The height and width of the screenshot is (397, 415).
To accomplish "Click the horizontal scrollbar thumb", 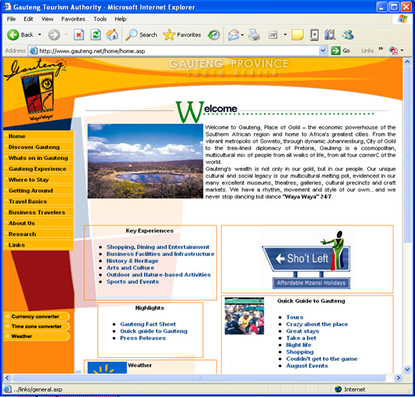I will (x=199, y=378).
